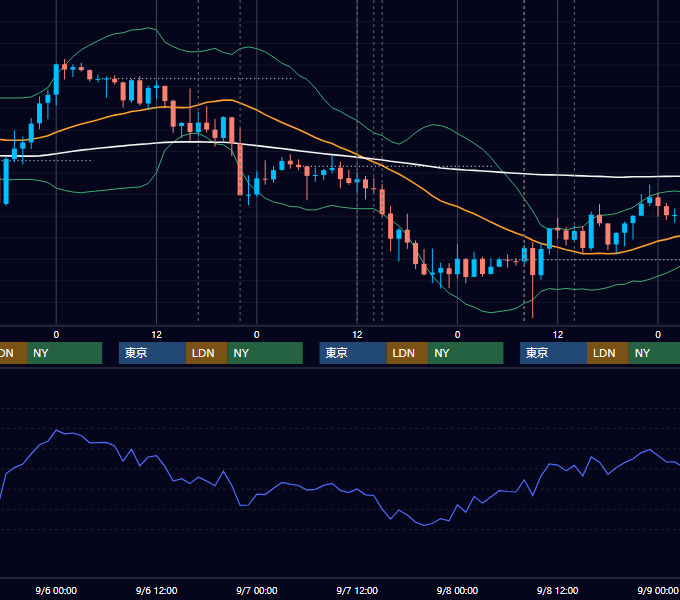Select the LDN block after second 東京

click(x=407, y=353)
